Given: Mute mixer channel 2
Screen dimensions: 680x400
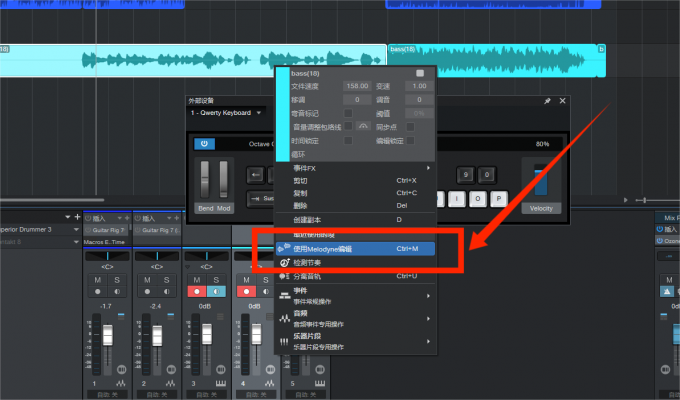Looking at the screenshot, I should tap(147, 280).
